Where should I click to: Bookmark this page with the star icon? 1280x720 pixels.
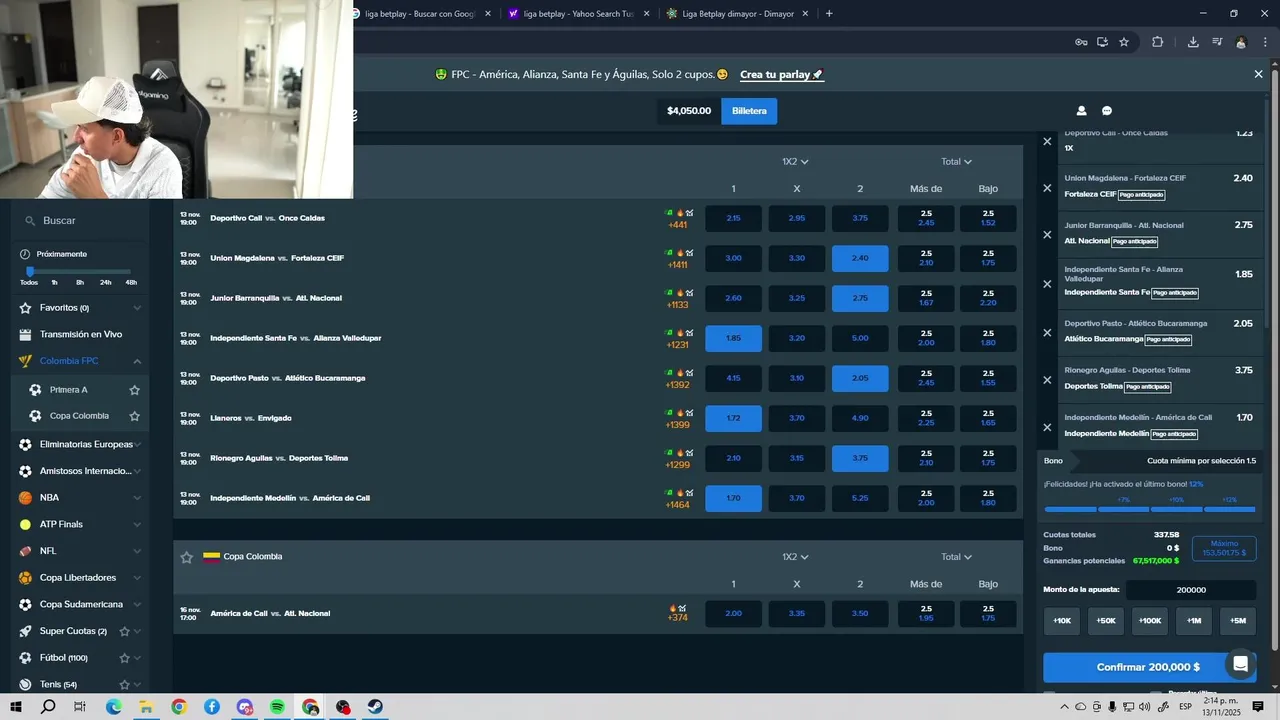pos(1124,42)
